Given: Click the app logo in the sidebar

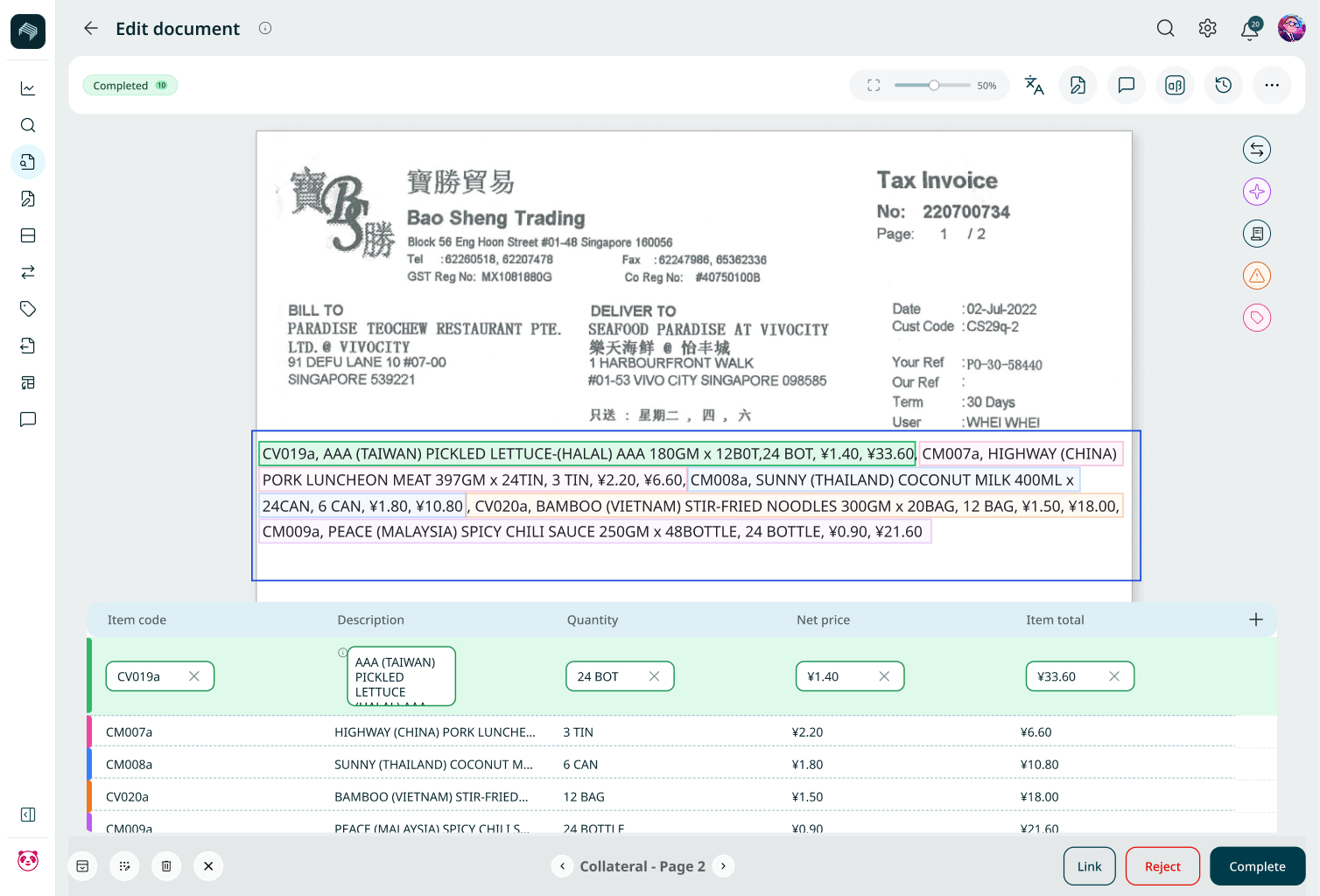Looking at the screenshot, I should tap(28, 31).
